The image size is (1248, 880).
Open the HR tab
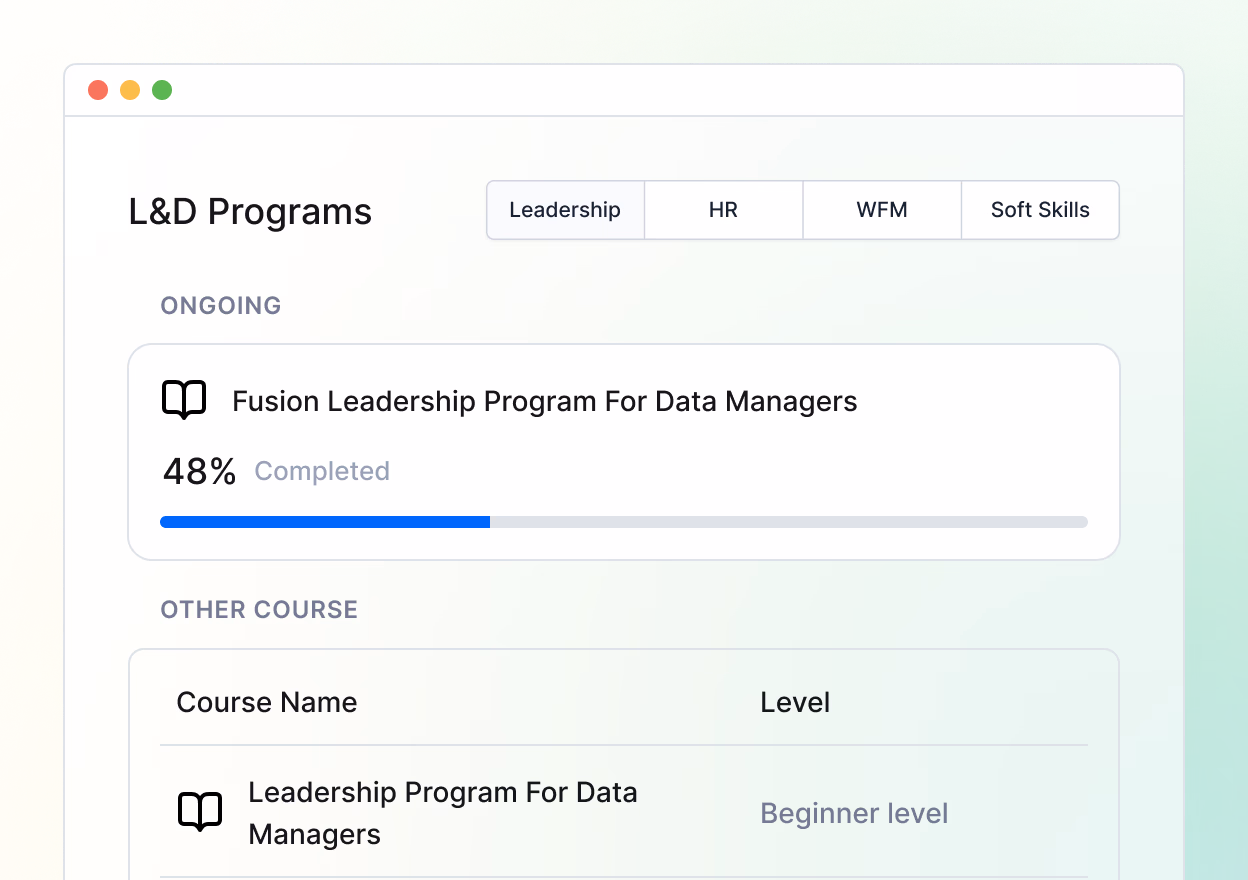[723, 210]
